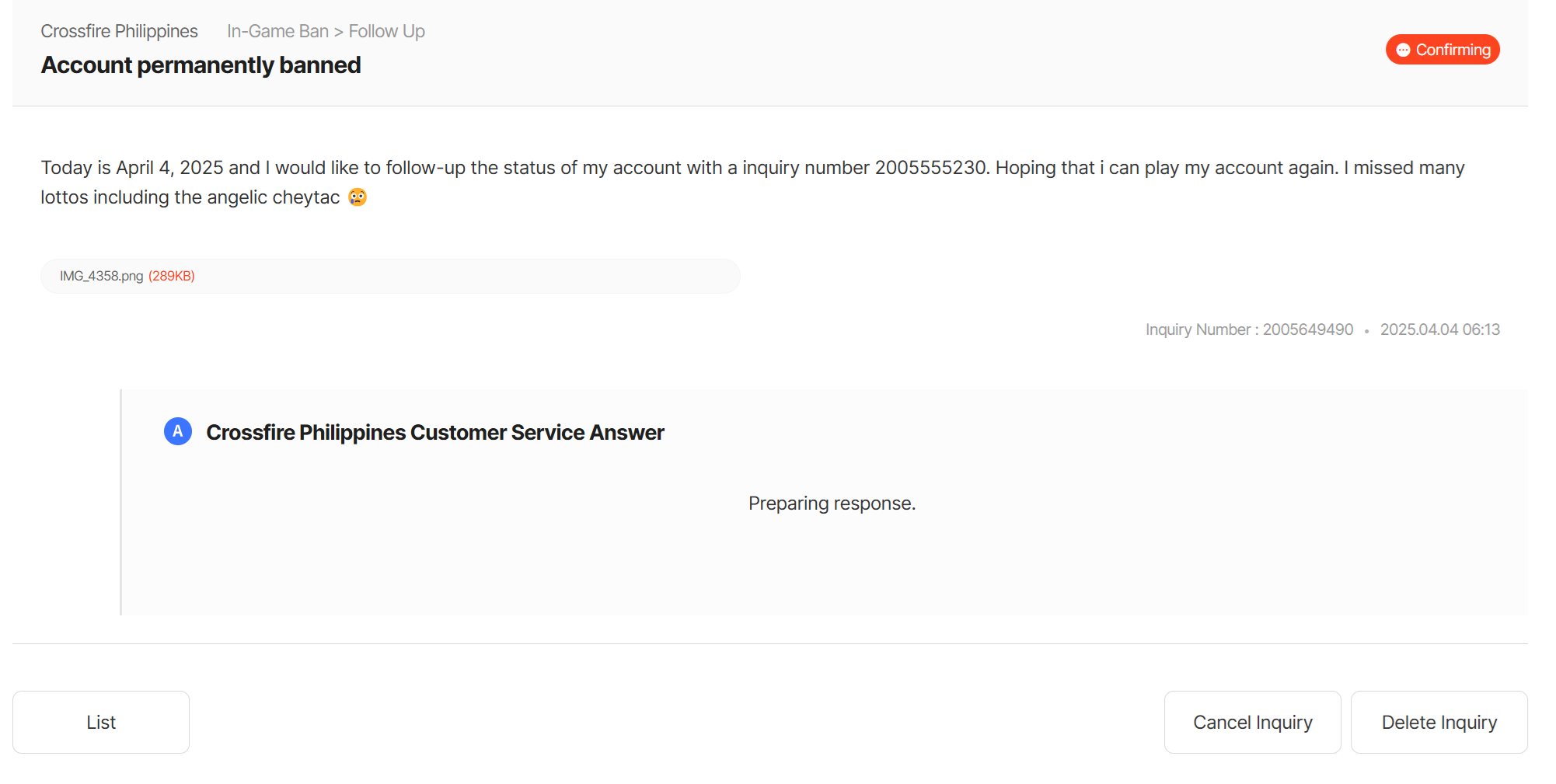Click the In-Game Ban > Follow Up category
Screen dimensions: 1556x784
[326, 31]
